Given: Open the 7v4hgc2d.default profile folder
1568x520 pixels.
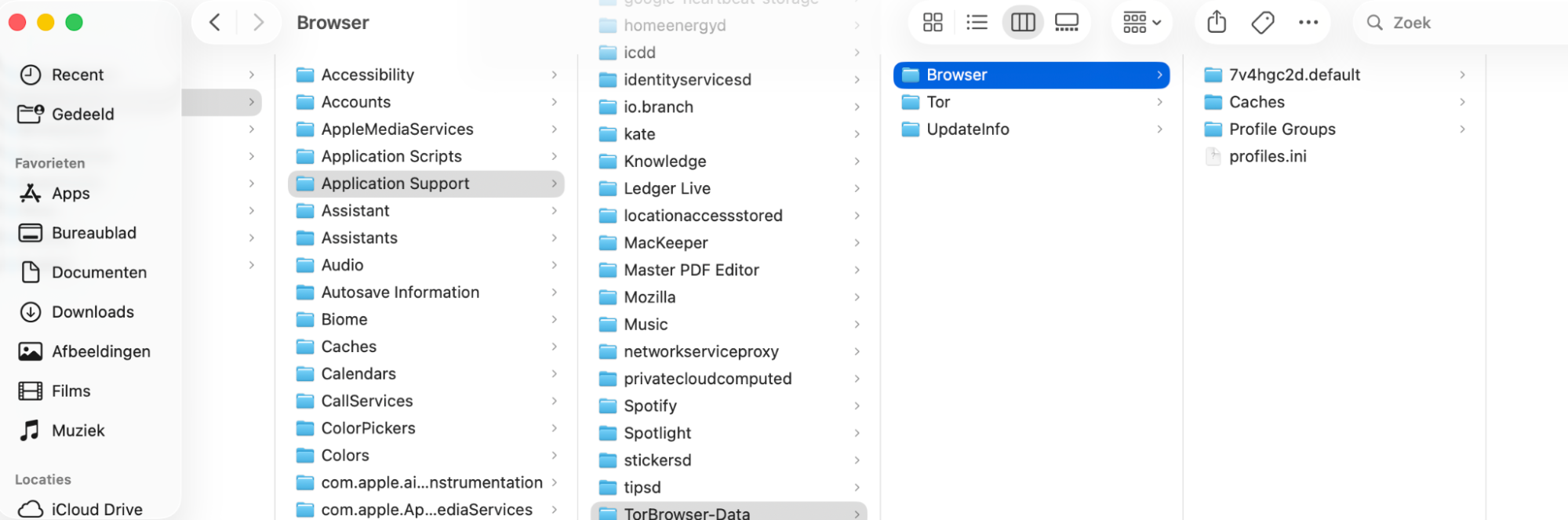Looking at the screenshot, I should coord(1334,75).
